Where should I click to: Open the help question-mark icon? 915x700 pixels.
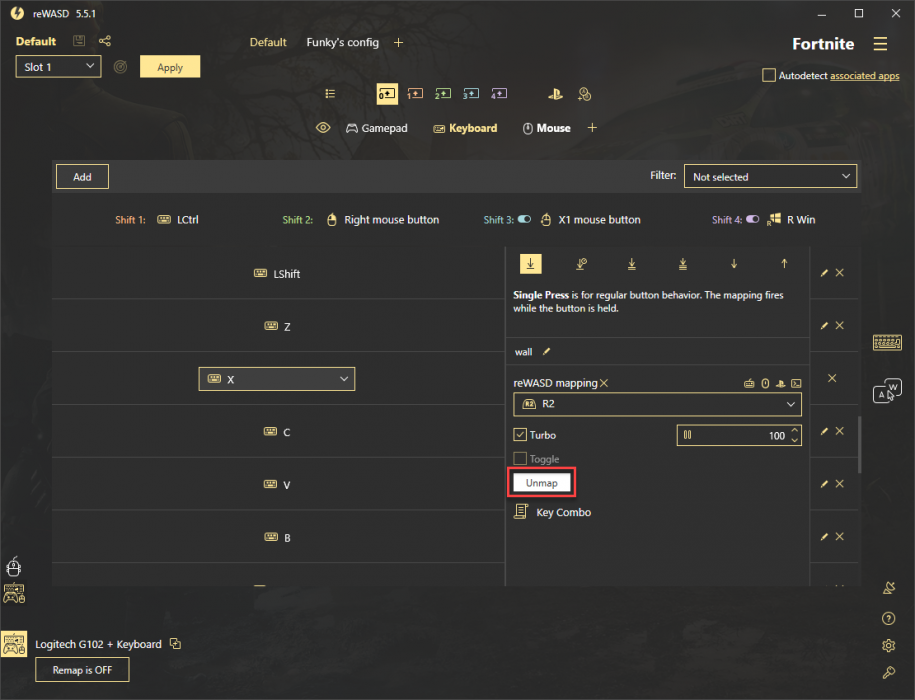[x=889, y=618]
